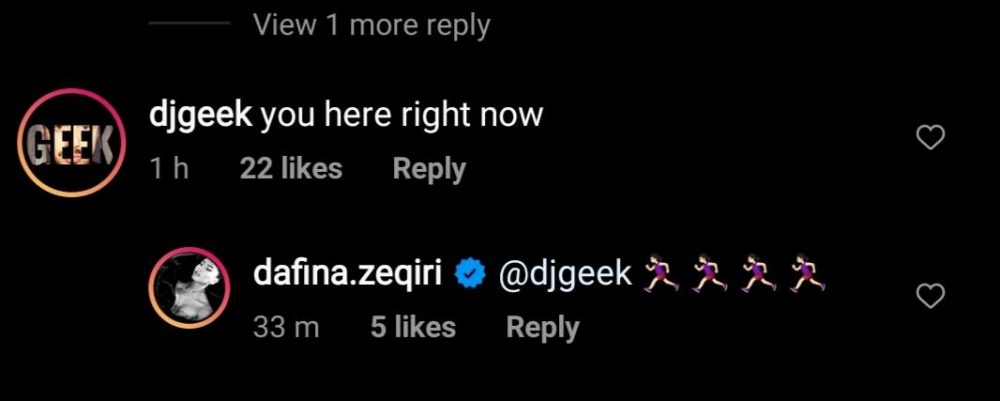
Task: Click the first running woman emoji
Action: pos(660,272)
